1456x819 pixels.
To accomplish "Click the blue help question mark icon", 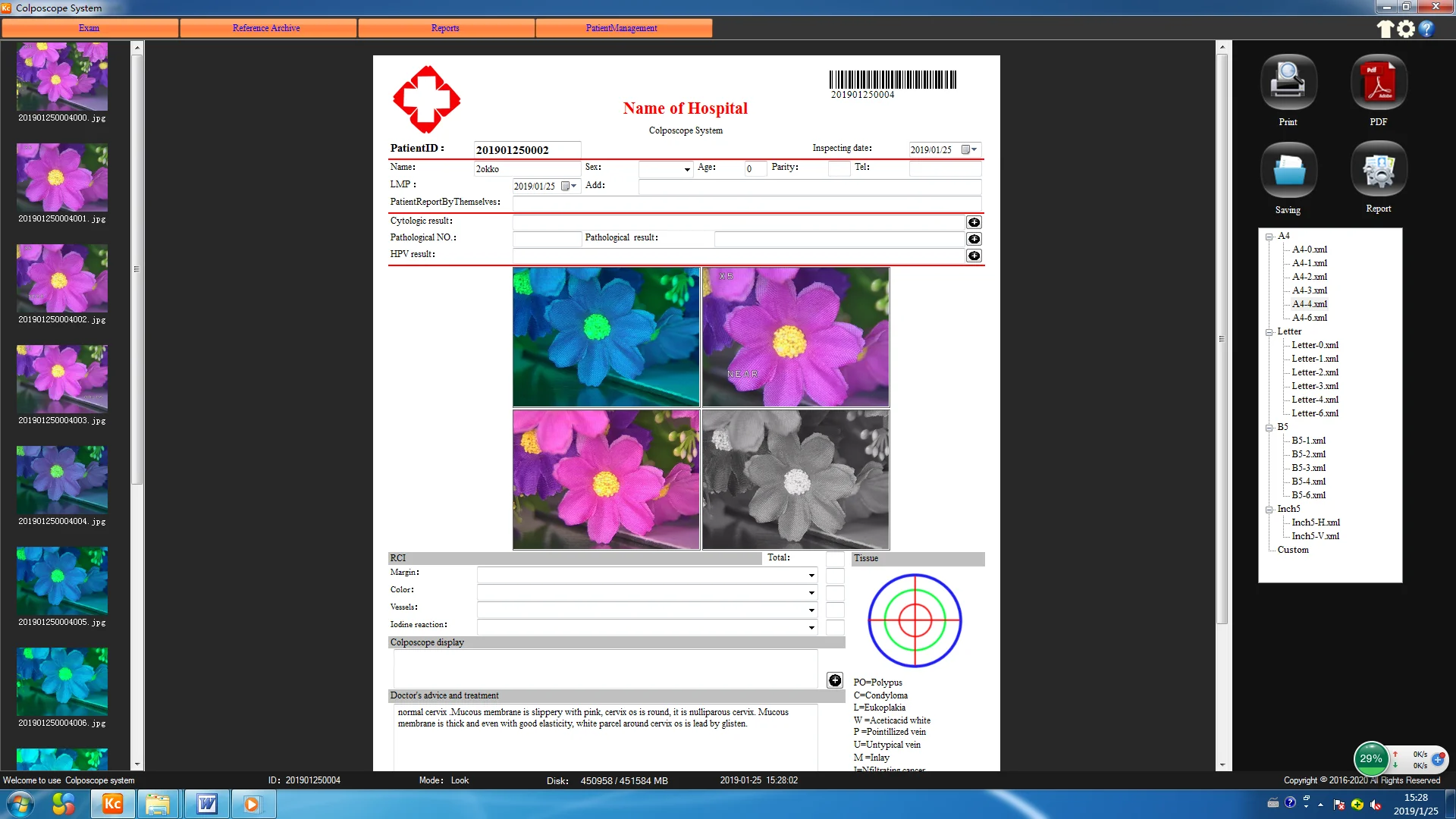I will 1426,29.
